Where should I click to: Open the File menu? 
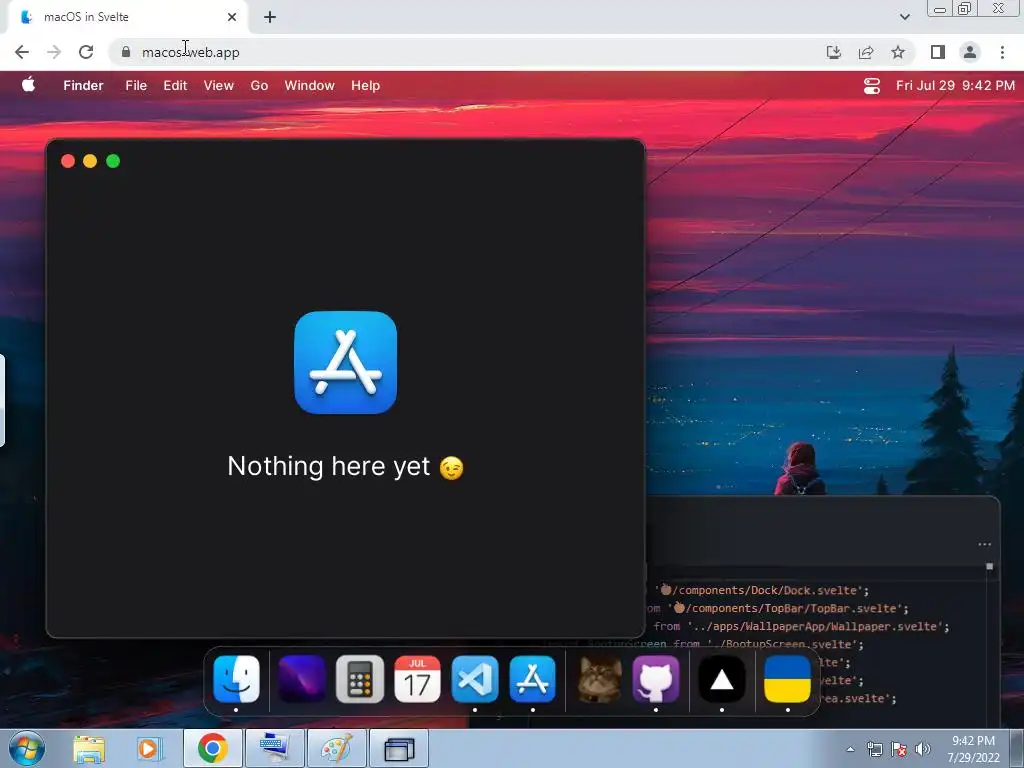point(136,86)
